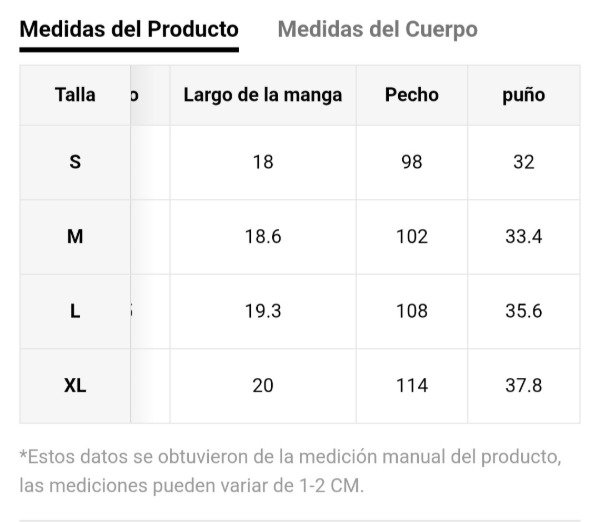
Task: Switch to the Medidas del Cuerpo tab
Action: (377, 29)
